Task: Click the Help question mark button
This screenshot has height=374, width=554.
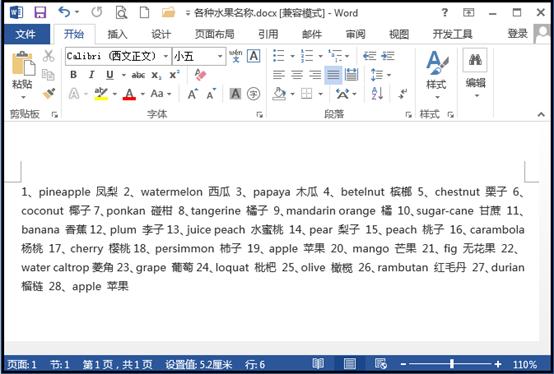Action: (444, 13)
